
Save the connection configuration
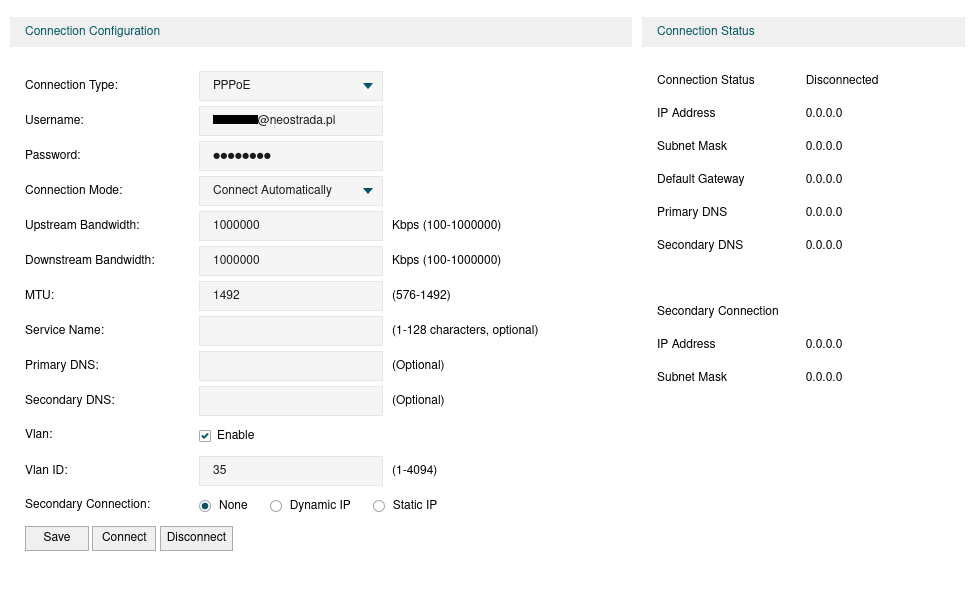[x=56, y=537]
